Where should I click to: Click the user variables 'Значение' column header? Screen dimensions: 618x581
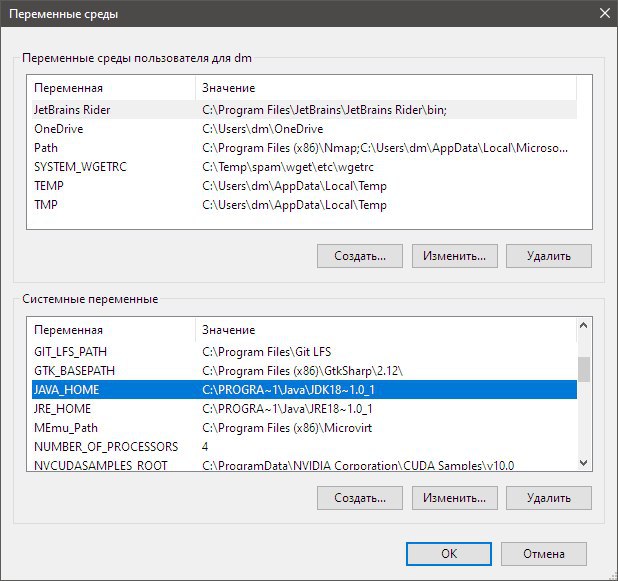(386, 88)
